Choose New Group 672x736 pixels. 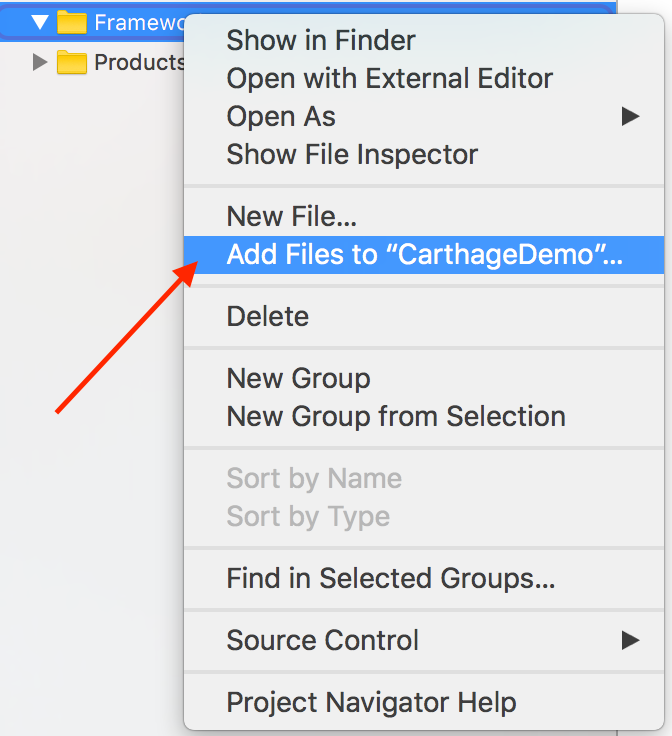pos(298,378)
